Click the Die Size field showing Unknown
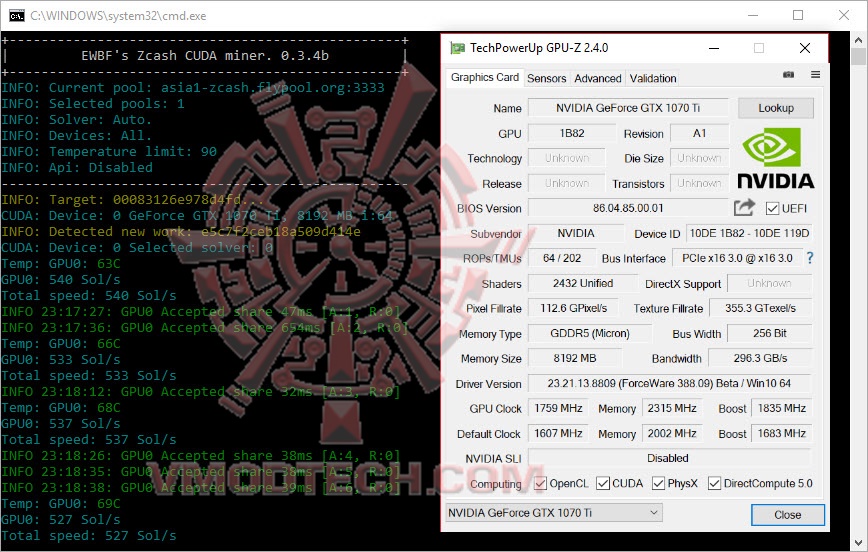This screenshot has width=868, height=552. tap(700, 158)
